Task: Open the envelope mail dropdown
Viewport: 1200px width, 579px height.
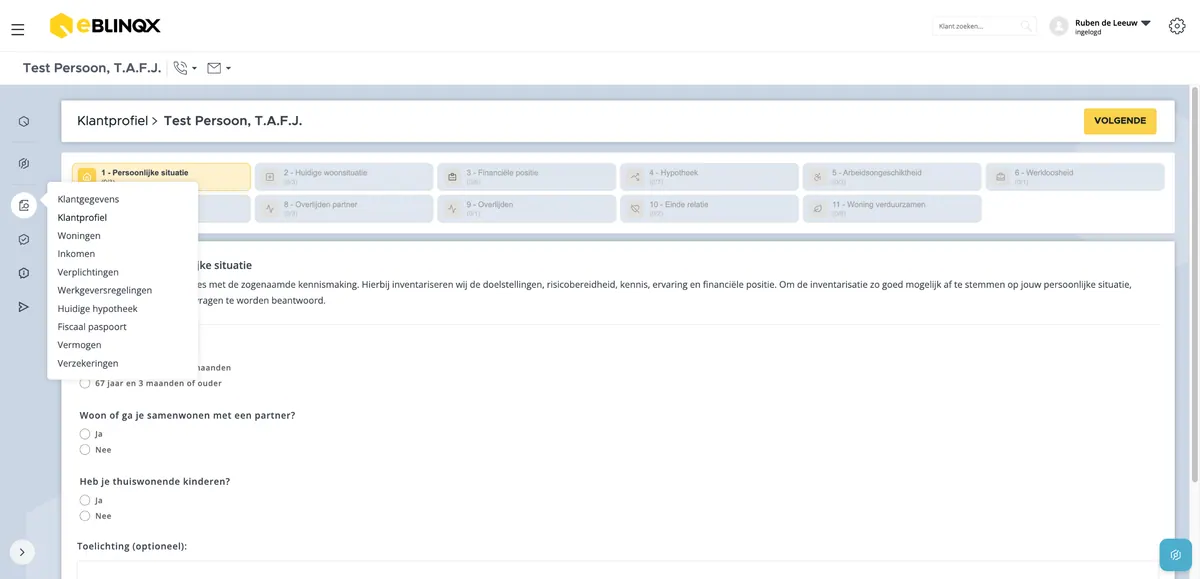Action: point(219,68)
